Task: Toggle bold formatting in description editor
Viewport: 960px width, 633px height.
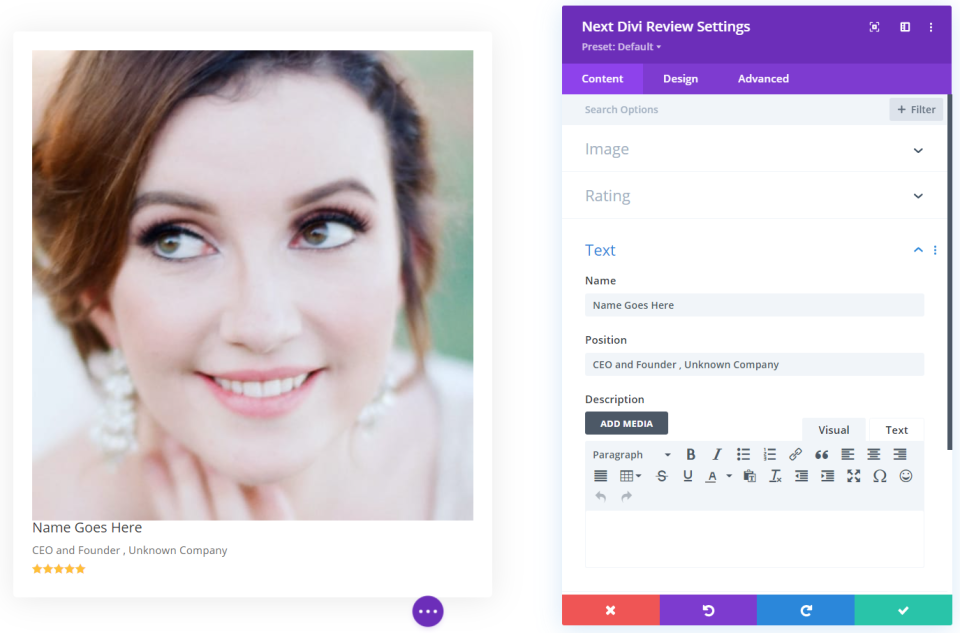Action: point(691,454)
